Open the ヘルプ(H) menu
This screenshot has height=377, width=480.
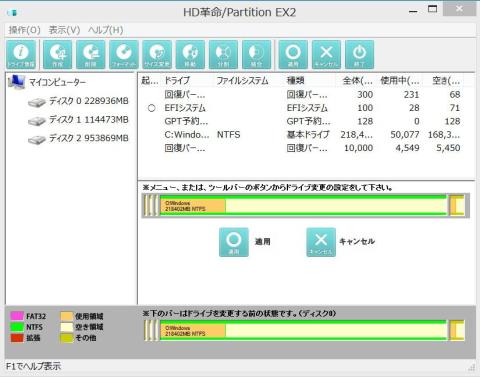coord(105,30)
